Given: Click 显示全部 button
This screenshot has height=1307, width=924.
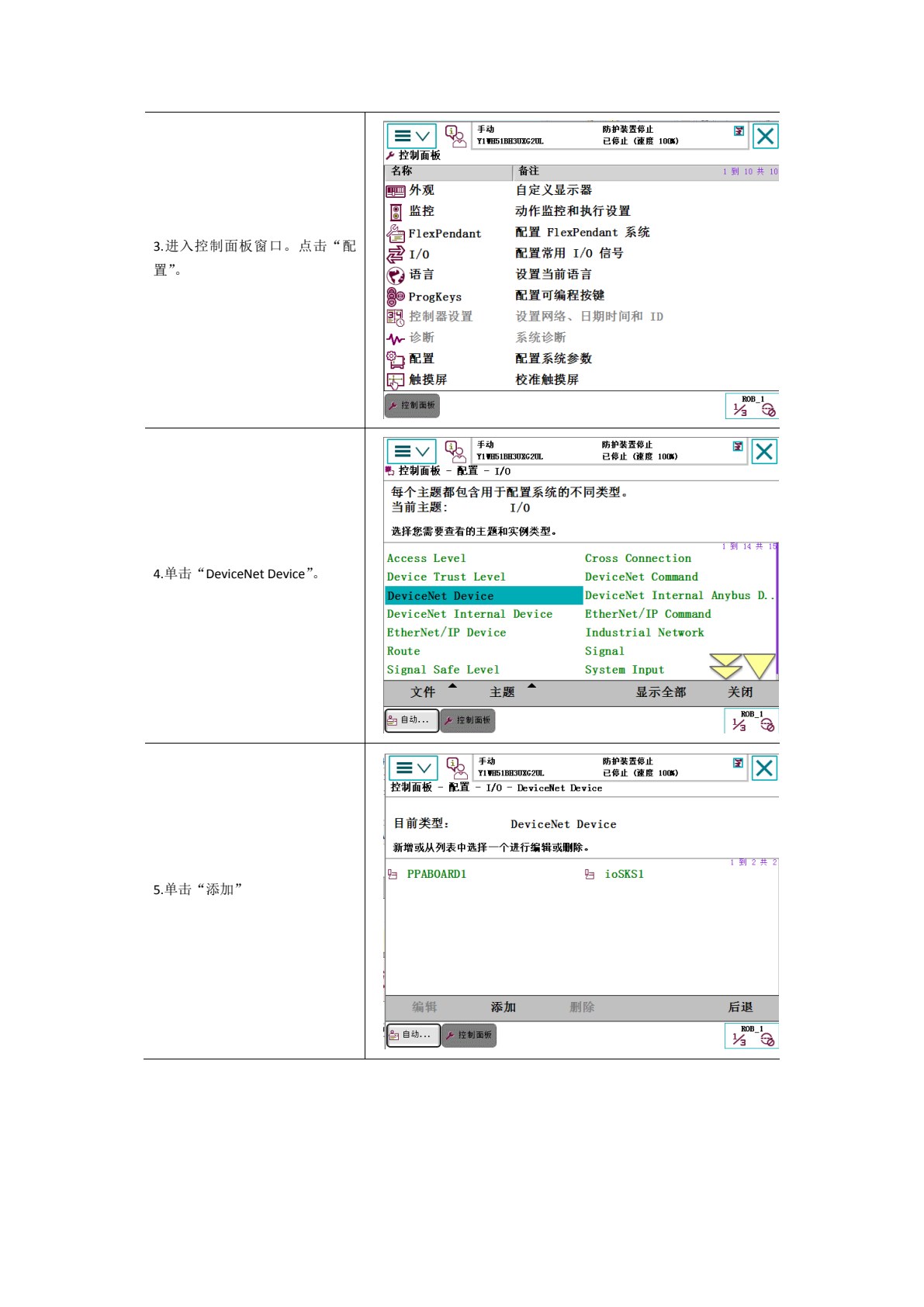Looking at the screenshot, I should (661, 692).
